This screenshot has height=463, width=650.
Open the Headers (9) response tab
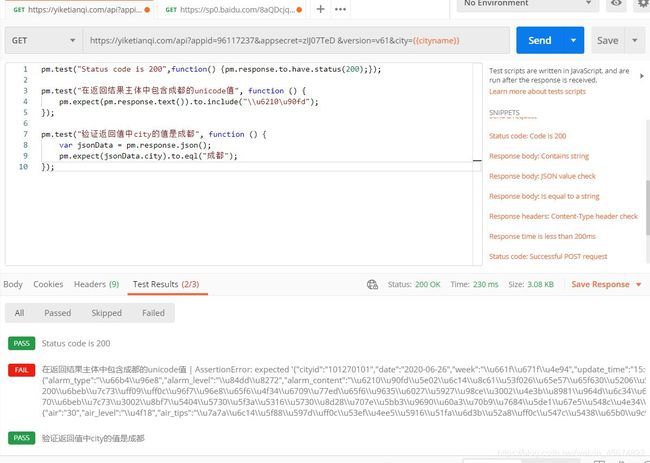click(x=96, y=284)
